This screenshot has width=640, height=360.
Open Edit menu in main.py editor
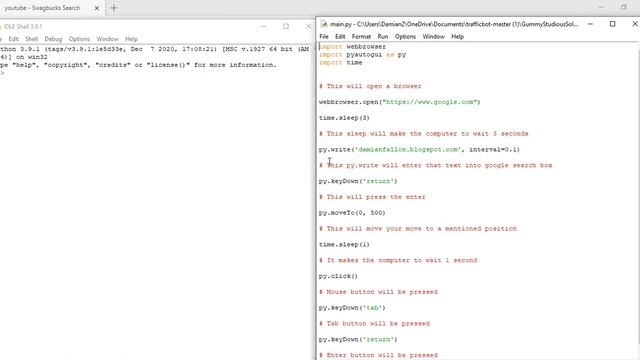[340, 36]
